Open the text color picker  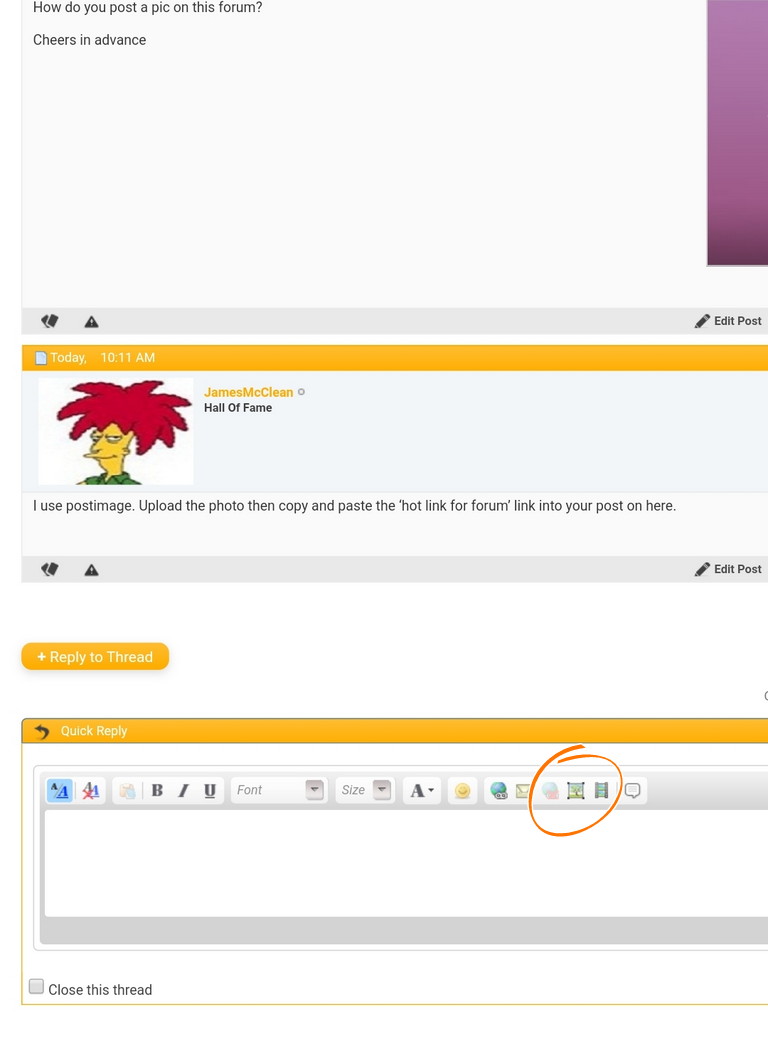[x=422, y=790]
